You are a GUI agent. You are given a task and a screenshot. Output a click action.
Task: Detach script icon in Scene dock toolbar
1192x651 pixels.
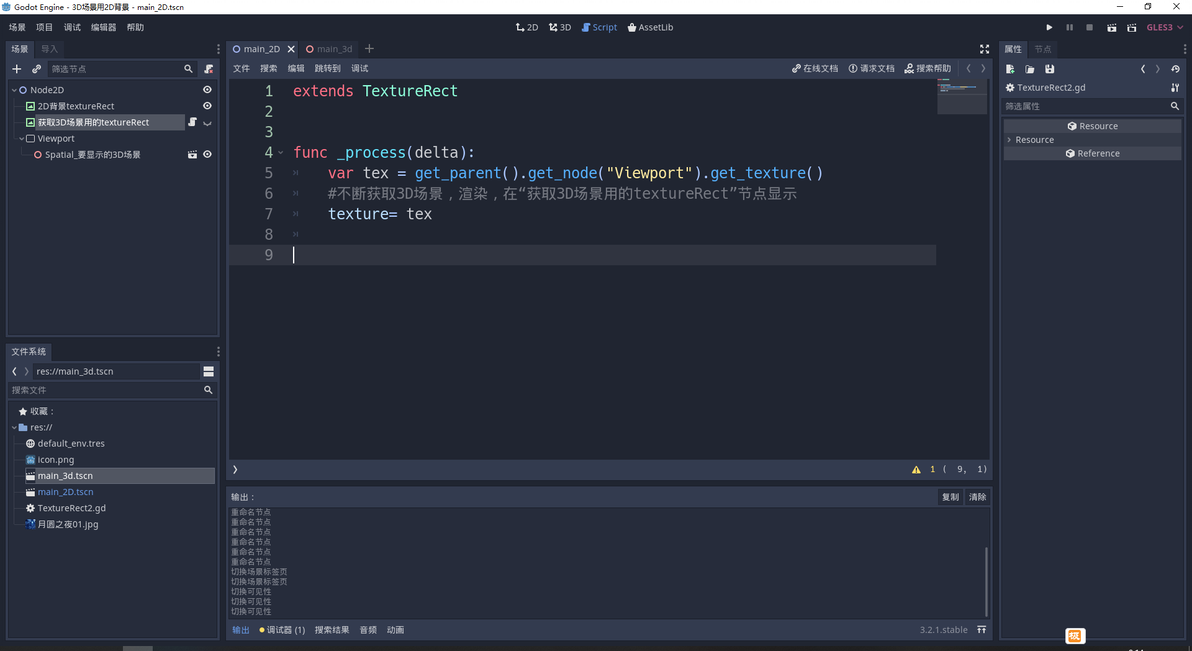pyautogui.click(x=208, y=68)
